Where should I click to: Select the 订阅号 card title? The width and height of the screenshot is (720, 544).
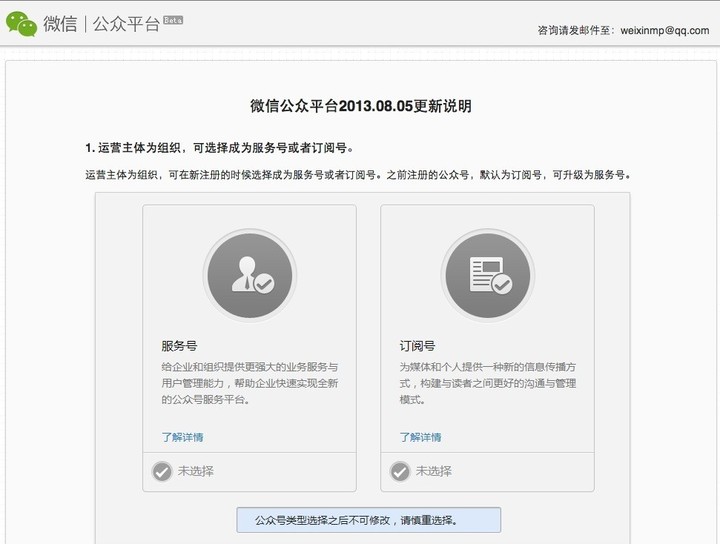417,347
